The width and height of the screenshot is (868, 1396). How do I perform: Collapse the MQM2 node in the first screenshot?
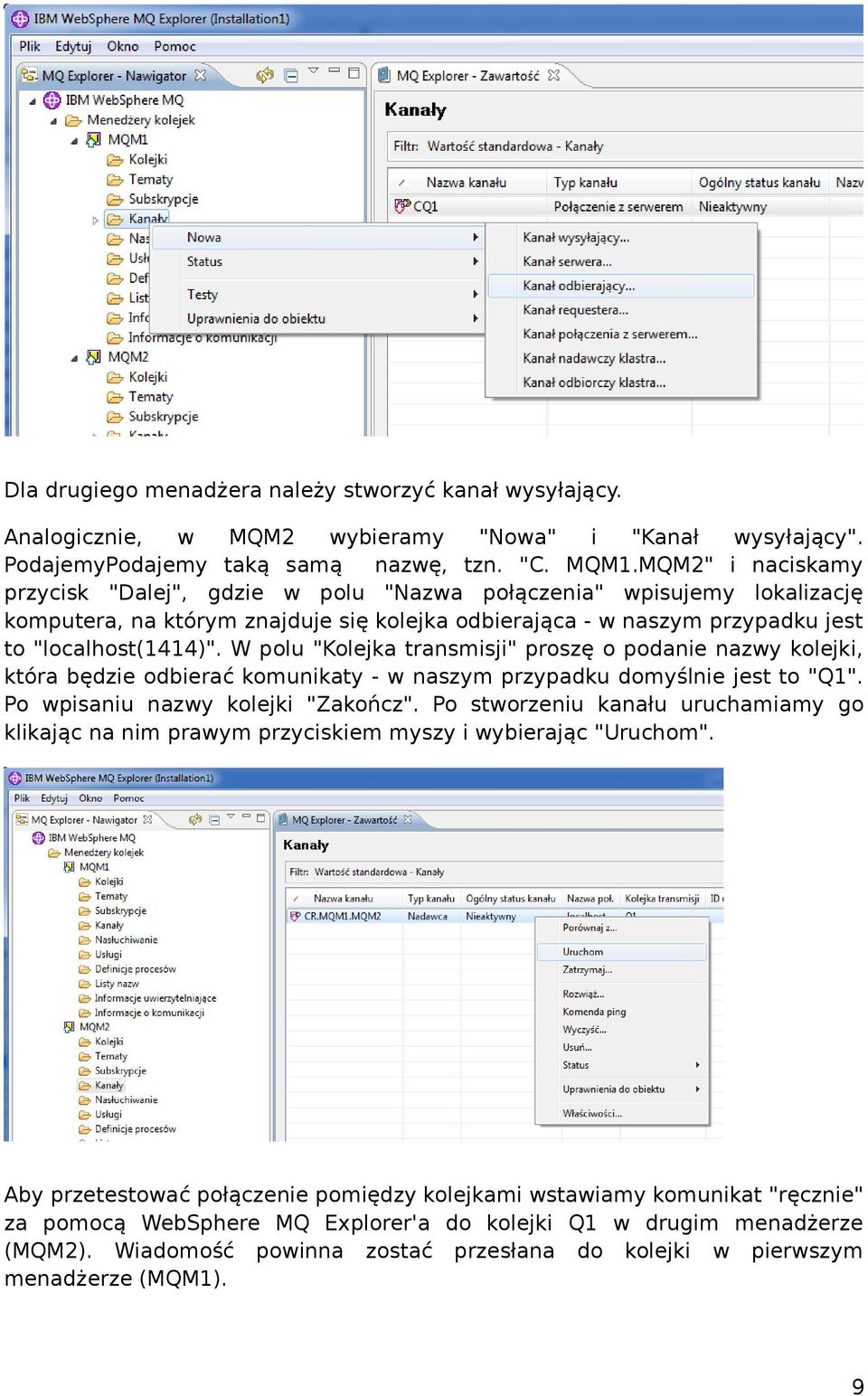(75, 359)
